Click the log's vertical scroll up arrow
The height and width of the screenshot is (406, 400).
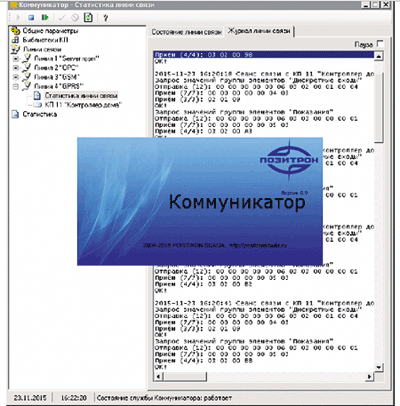click(x=379, y=56)
